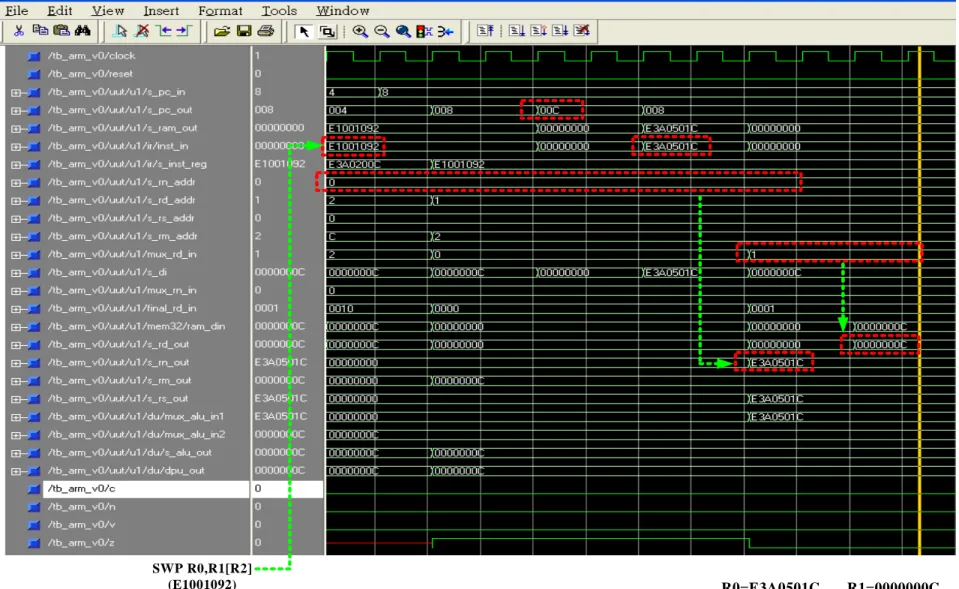Click the Zoom In magnifier icon
The width and height of the screenshot is (959, 589).
point(360,31)
